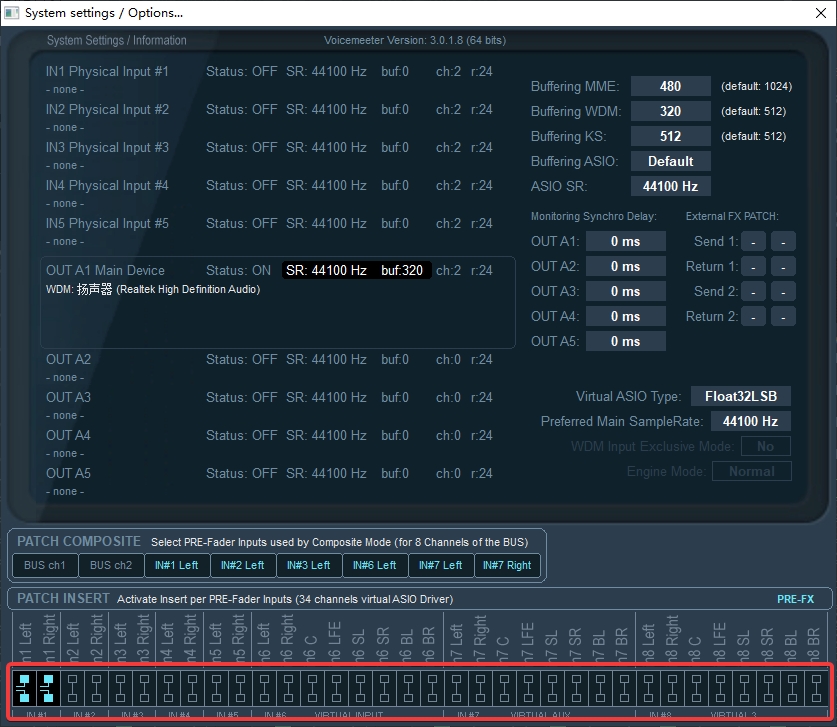
Task: Toggle insert for in1 Right channel
Action: point(48,687)
